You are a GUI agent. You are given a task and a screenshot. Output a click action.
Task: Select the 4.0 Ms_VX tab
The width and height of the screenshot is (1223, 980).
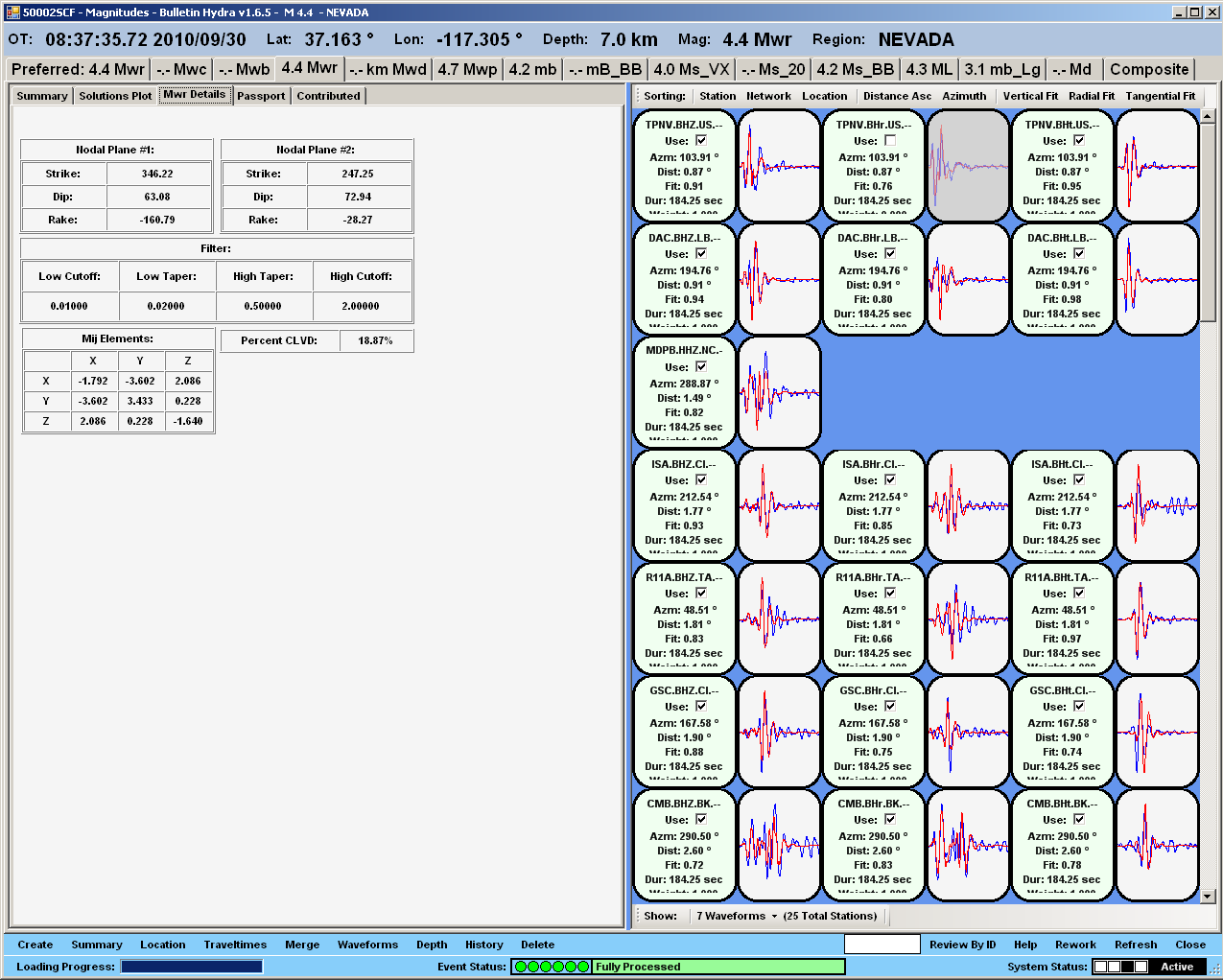[692, 69]
